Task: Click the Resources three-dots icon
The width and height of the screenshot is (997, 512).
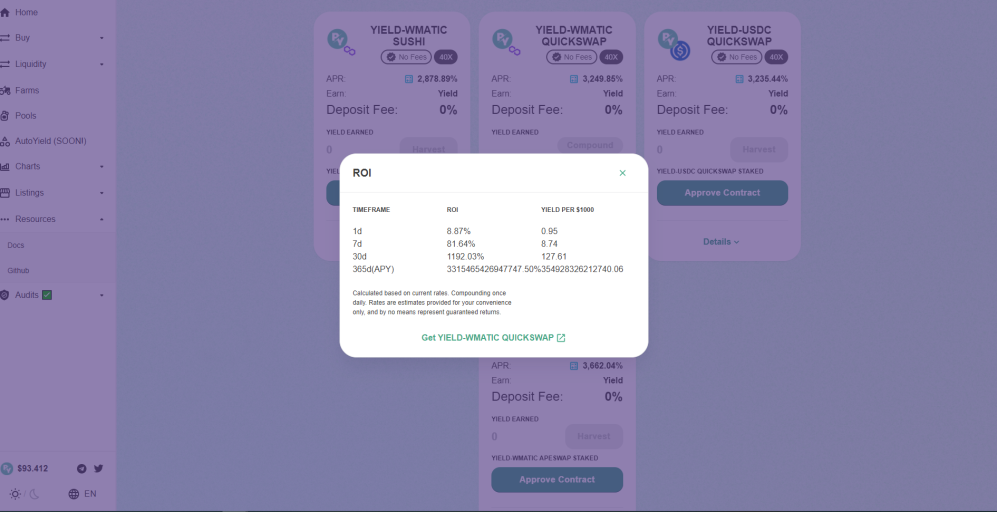Action: pos(5,219)
